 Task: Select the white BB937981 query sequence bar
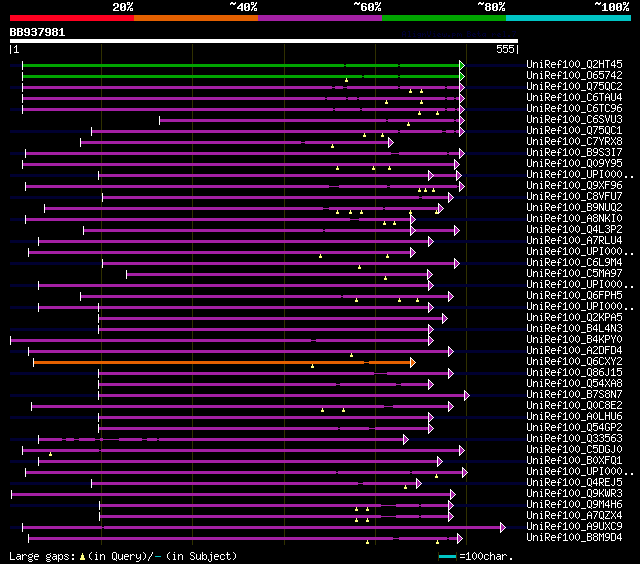[x=264, y=41]
